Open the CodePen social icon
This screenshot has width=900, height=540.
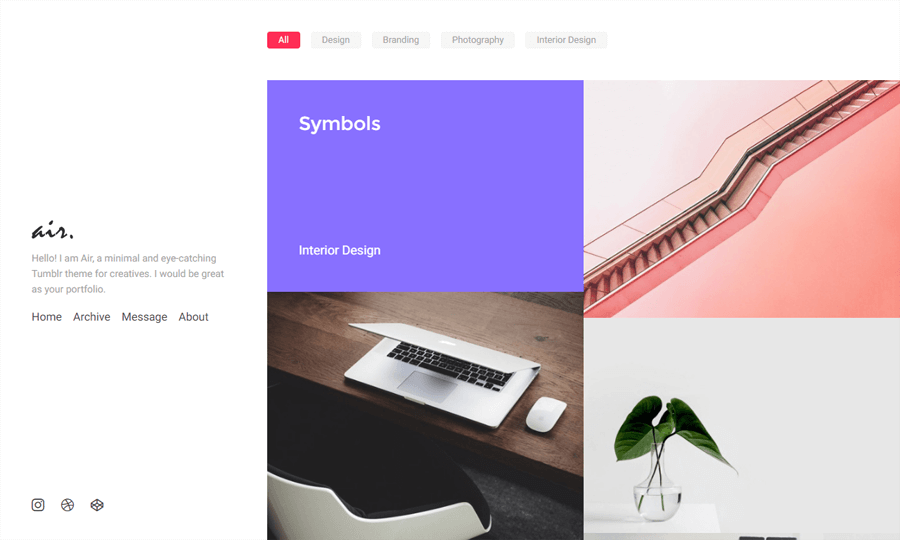click(x=97, y=505)
